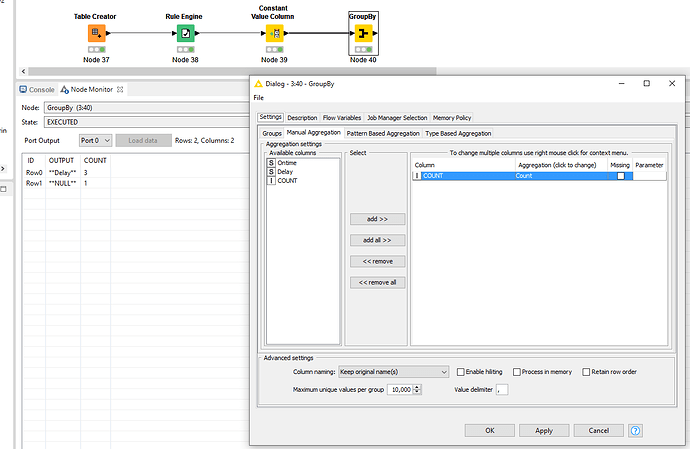Click the << remove button
Image resolution: width=690 pixels, height=449 pixels.
[378, 261]
